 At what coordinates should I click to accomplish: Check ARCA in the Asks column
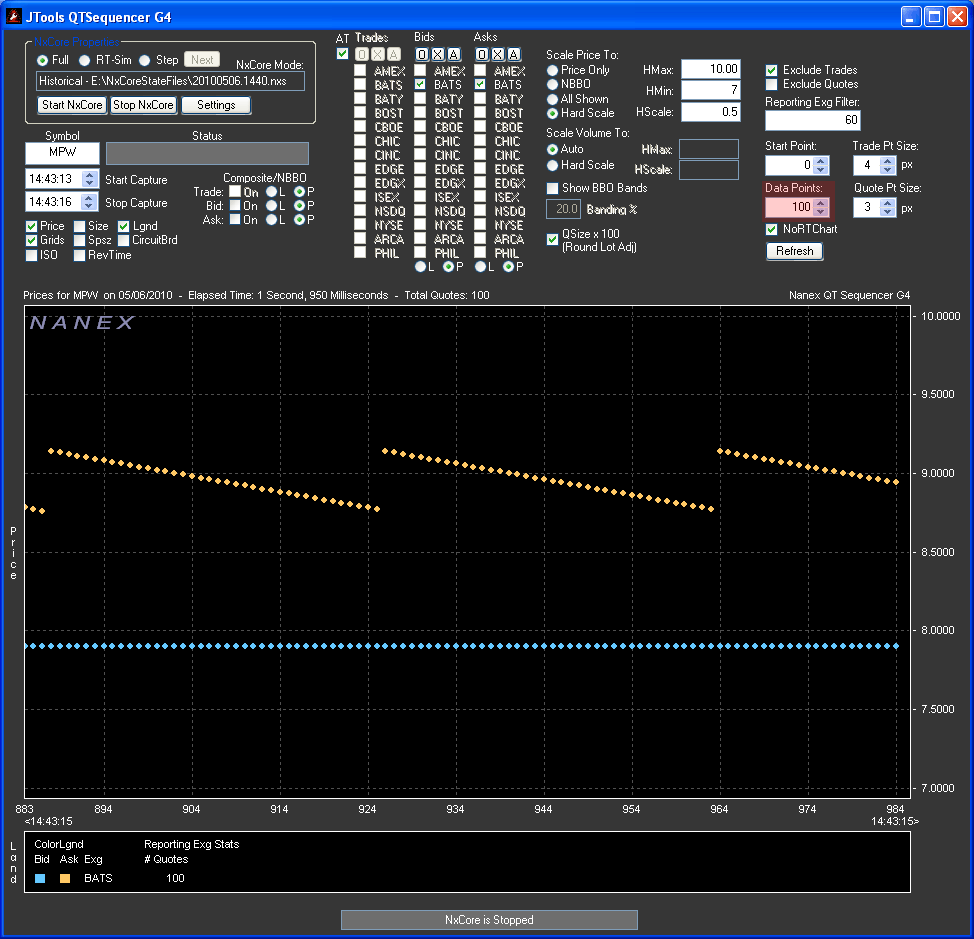480,239
